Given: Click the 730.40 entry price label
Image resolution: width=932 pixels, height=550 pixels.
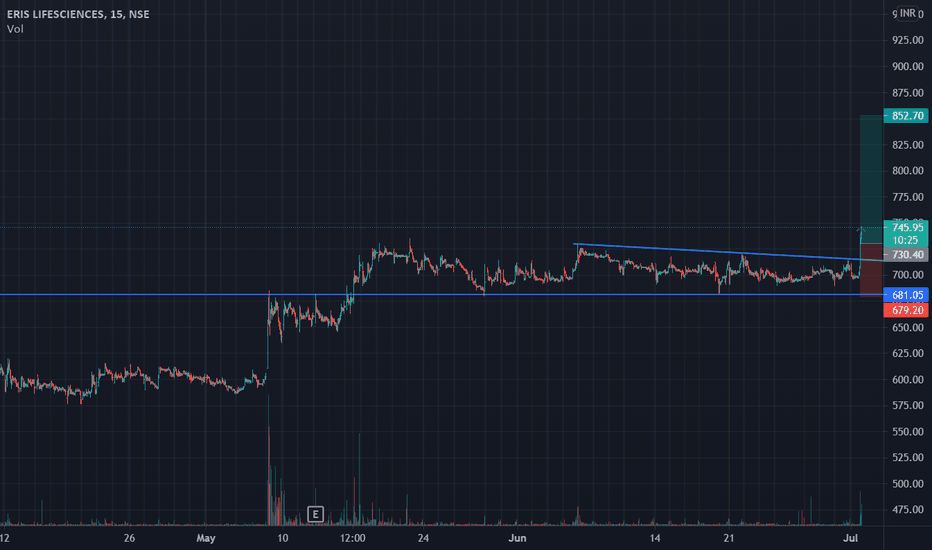Looking at the screenshot, I should pyautogui.click(x=906, y=254).
